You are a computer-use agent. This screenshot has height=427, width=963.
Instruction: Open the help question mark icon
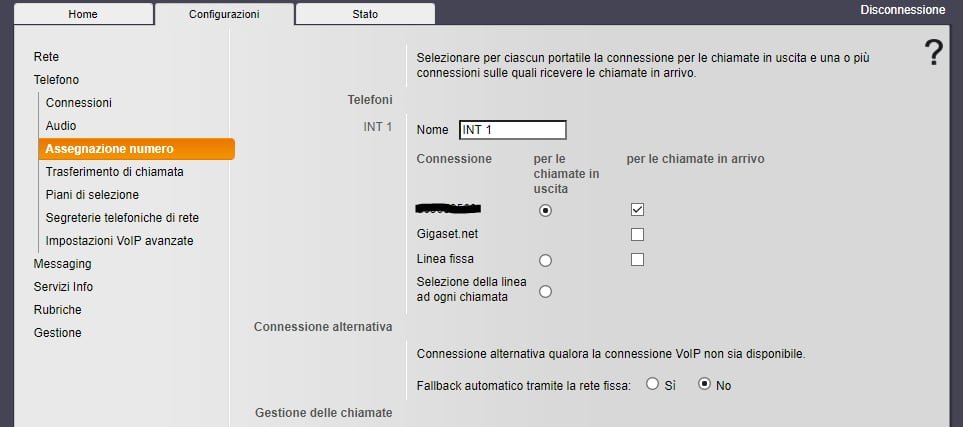(933, 52)
